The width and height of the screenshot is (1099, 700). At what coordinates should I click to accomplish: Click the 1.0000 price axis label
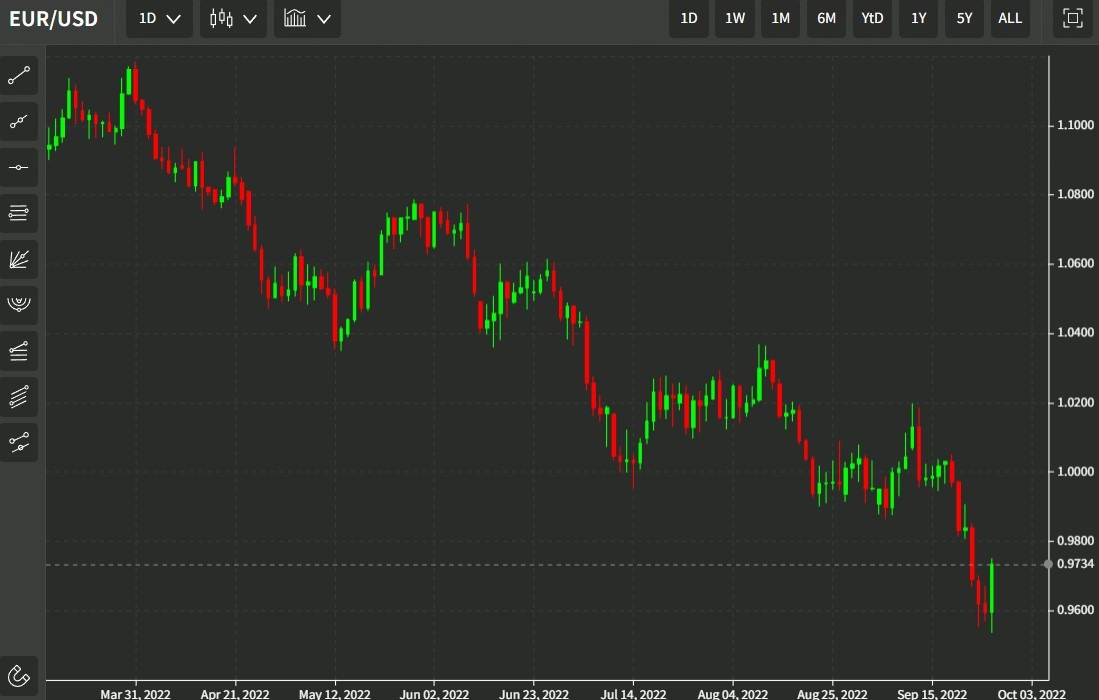tap(1075, 472)
